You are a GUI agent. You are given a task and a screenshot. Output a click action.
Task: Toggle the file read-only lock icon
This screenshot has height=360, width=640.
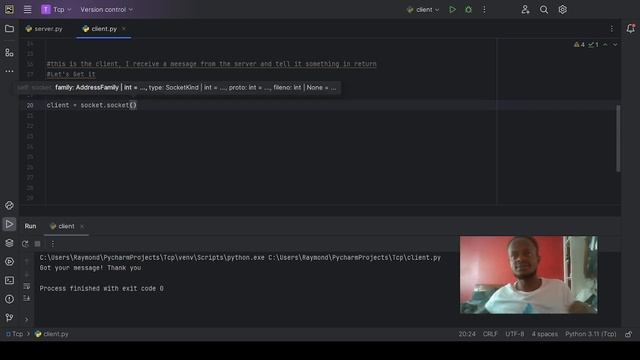pyautogui.click(x=629, y=334)
